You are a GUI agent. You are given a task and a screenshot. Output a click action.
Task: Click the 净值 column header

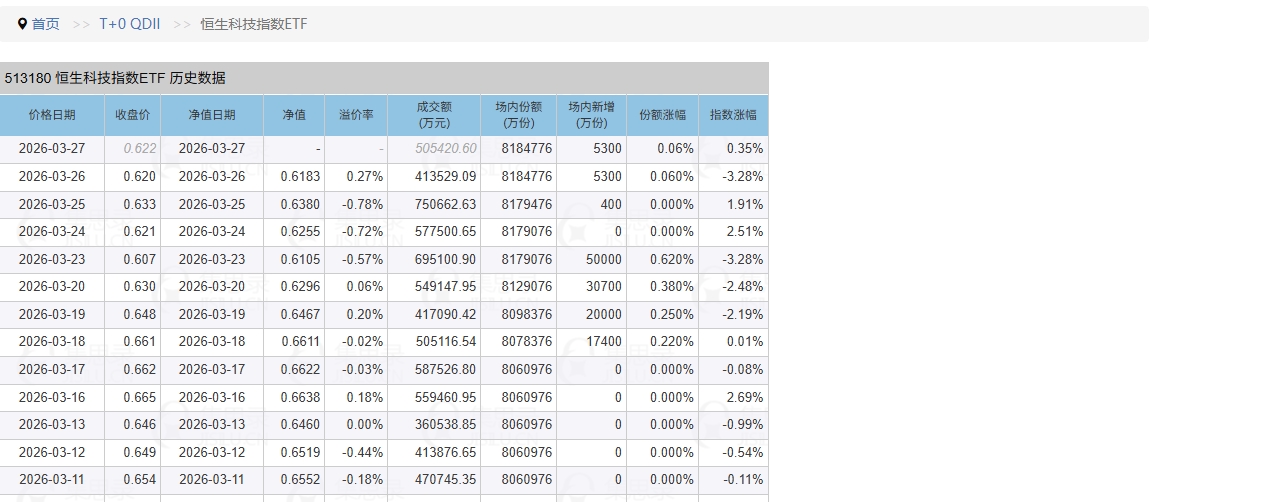294,115
